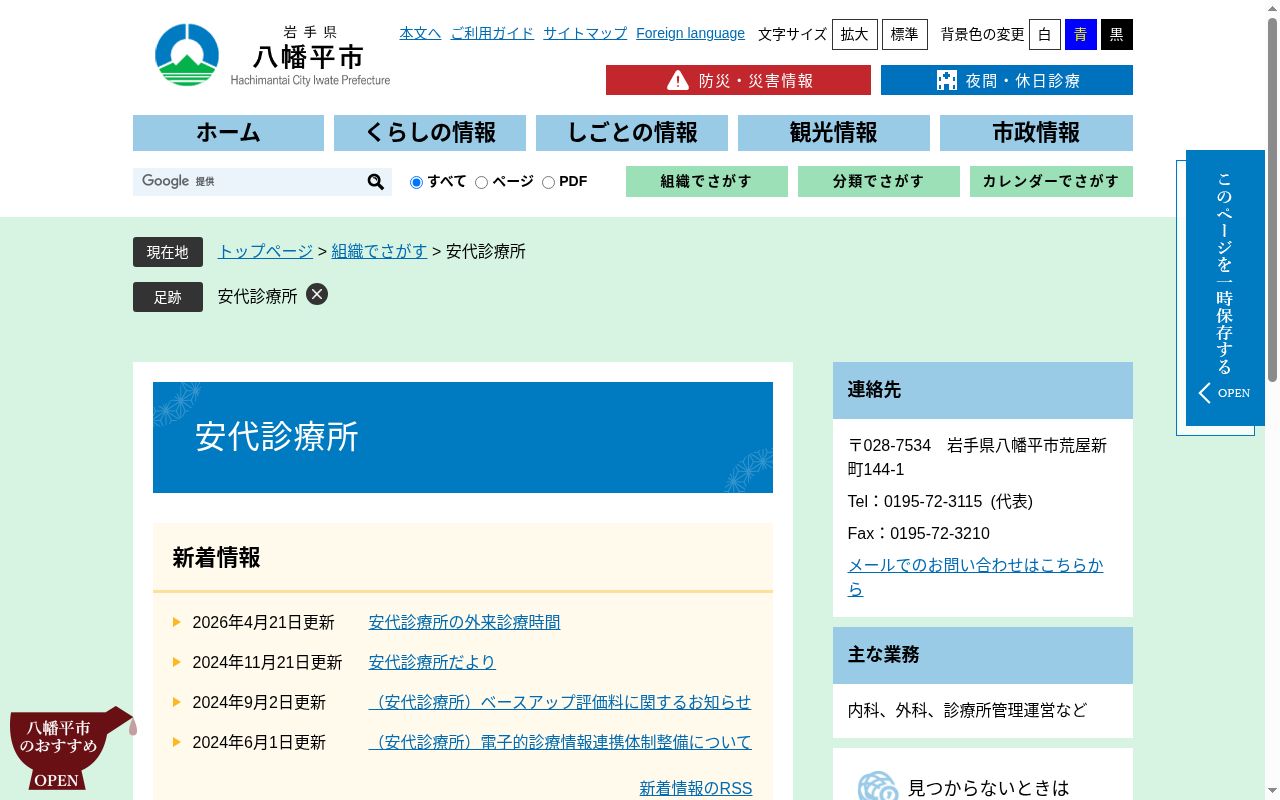Open the 八幡平市のおすすめ bowl widget
Viewport: 1280px width, 800px height.
[71, 748]
